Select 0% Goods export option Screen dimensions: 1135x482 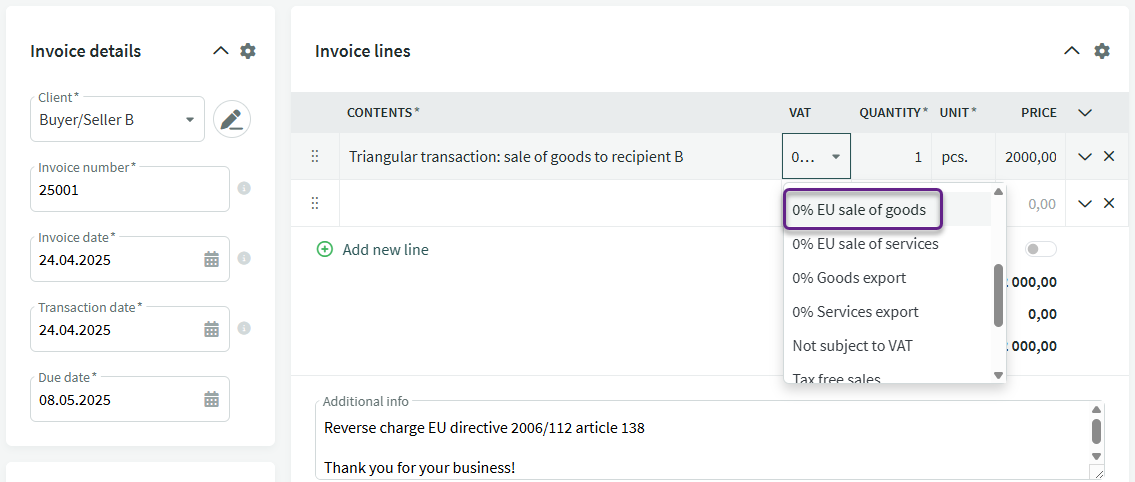click(x=849, y=278)
